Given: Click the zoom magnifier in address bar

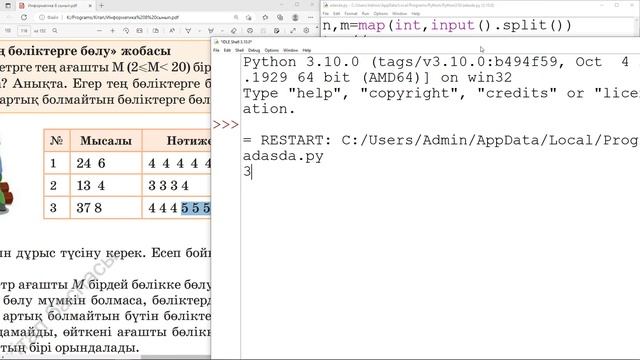Looking at the screenshot, I should tap(236, 18).
